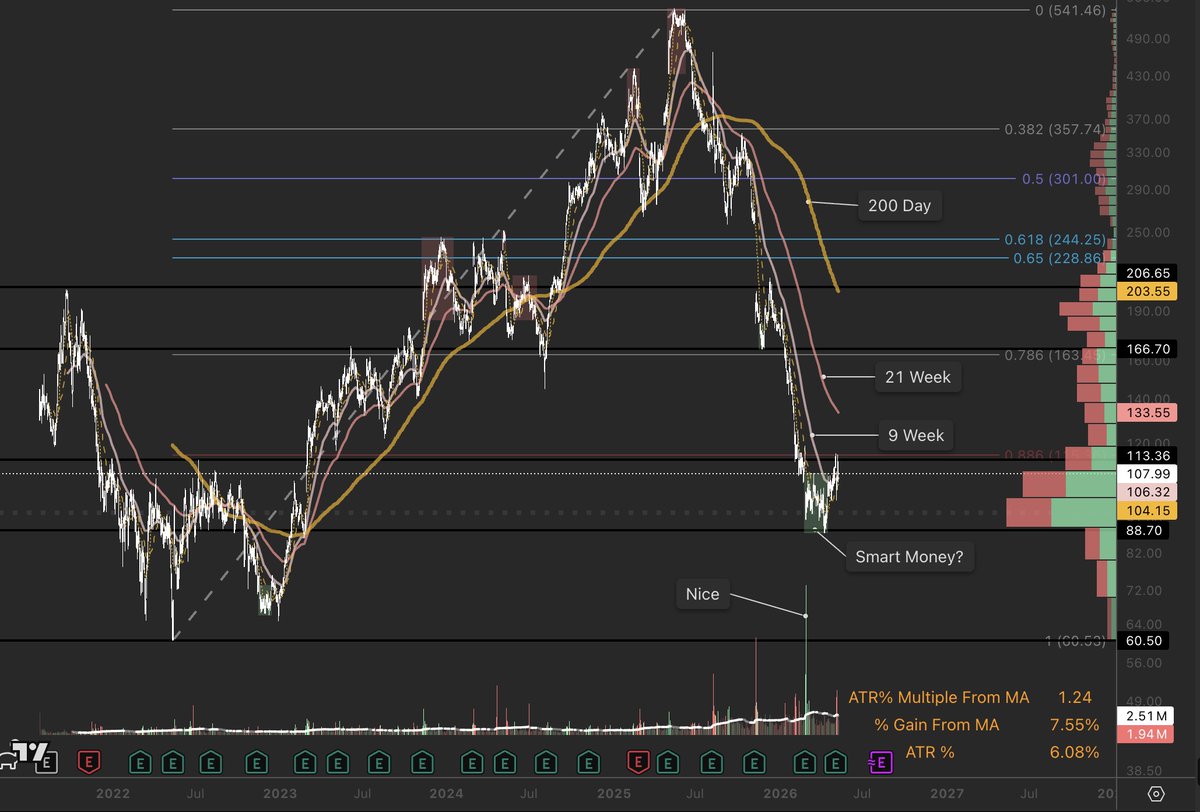Click the orange 104.15 price label
1200x812 pixels.
tap(1147, 511)
